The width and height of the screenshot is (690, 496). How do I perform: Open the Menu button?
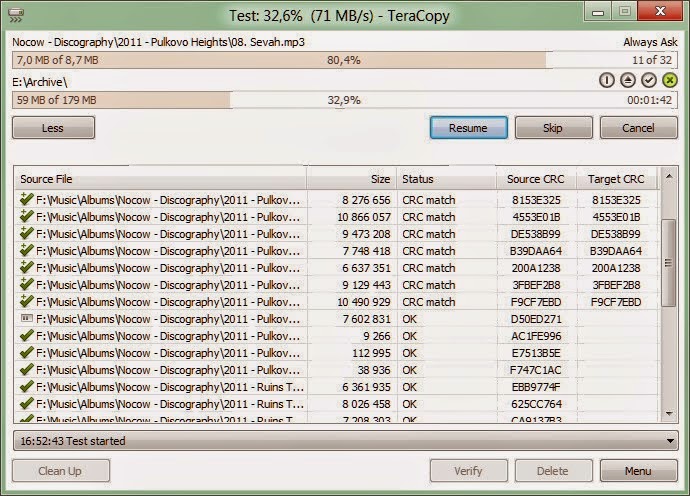(x=639, y=471)
